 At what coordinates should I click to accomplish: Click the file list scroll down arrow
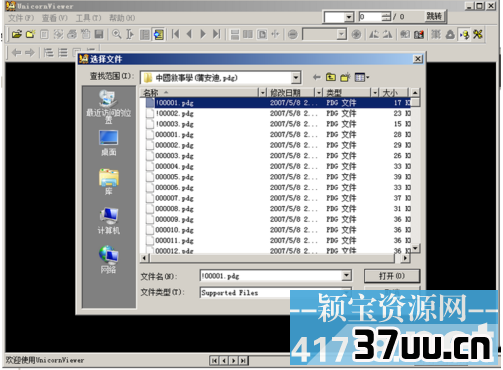[x=415, y=248]
